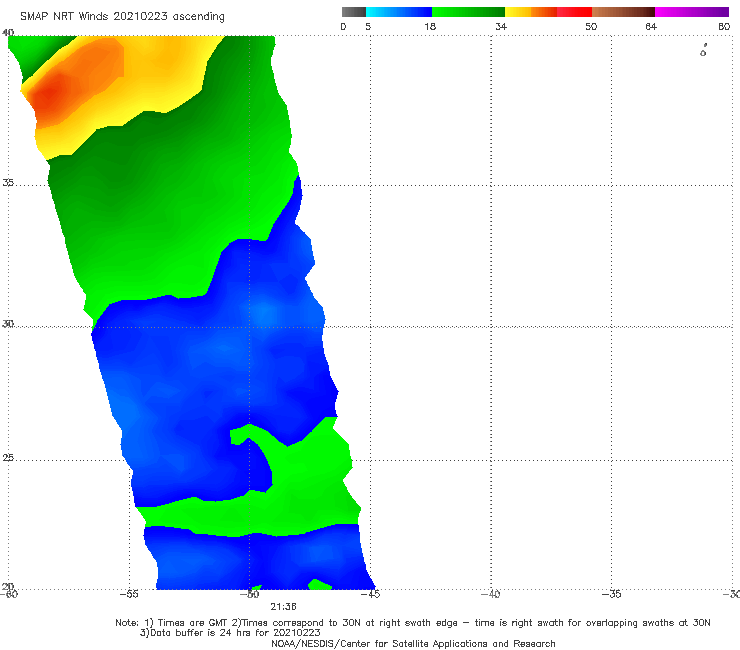This screenshot has width=740, height=650.
Task: Click the swath time label '21:36'
Action: coord(283,607)
